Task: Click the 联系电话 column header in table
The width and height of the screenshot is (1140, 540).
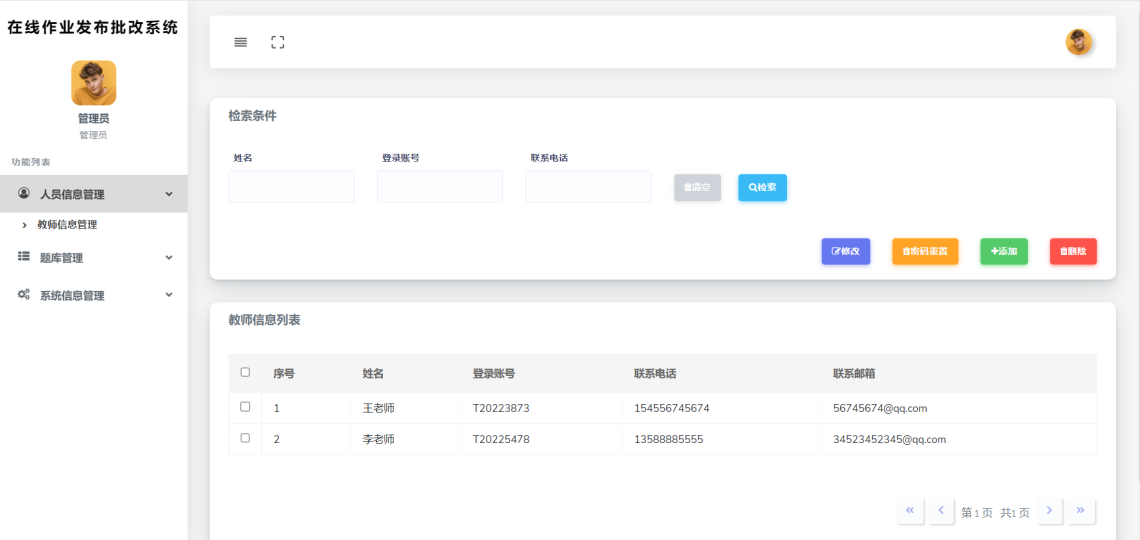Action: pyautogui.click(x=655, y=374)
